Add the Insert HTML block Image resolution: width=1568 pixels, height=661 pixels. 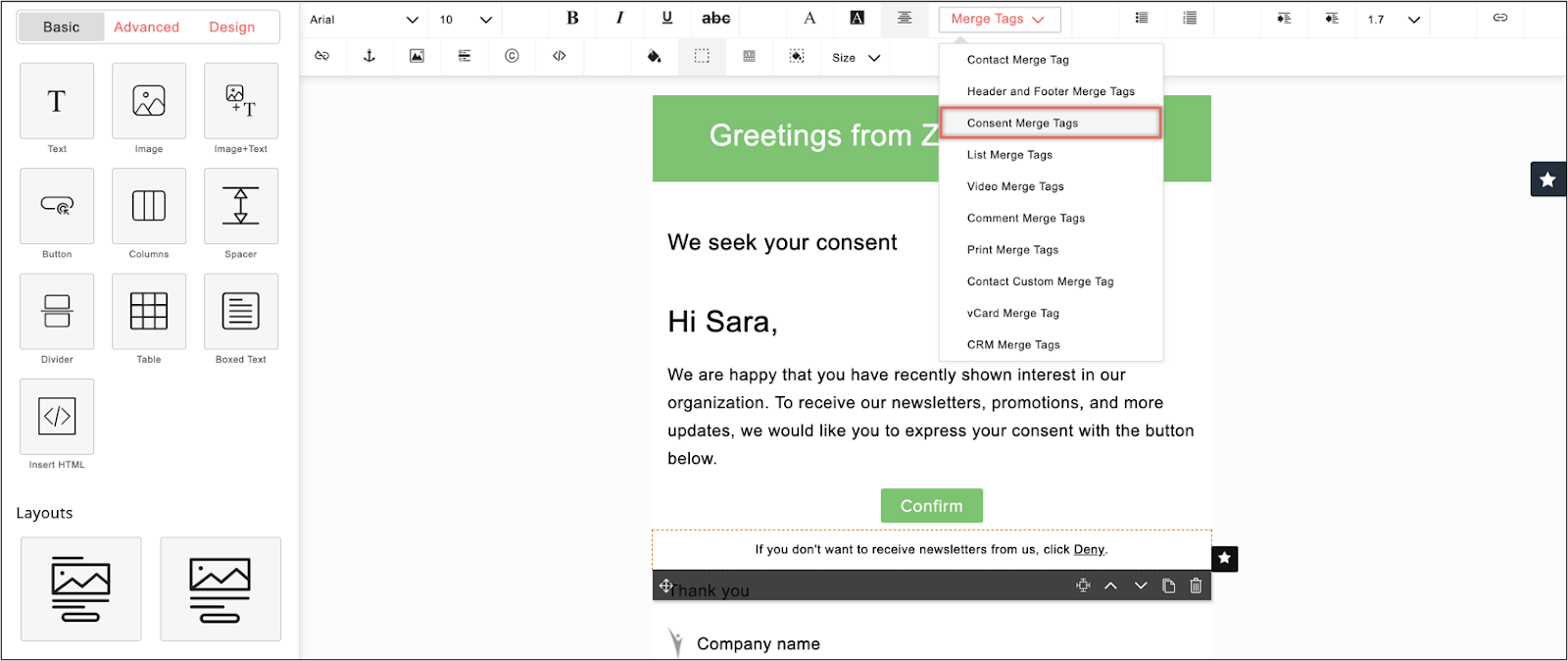coord(57,416)
